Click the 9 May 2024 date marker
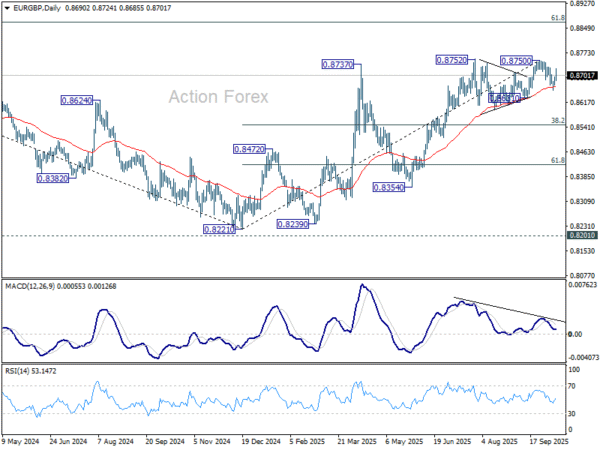 click(x=21, y=439)
